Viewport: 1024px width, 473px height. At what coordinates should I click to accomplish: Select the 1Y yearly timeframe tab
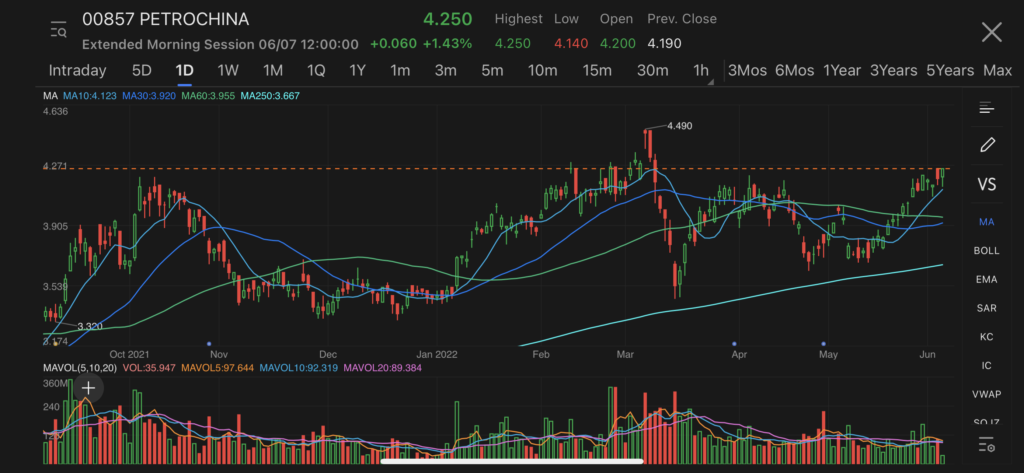click(357, 71)
